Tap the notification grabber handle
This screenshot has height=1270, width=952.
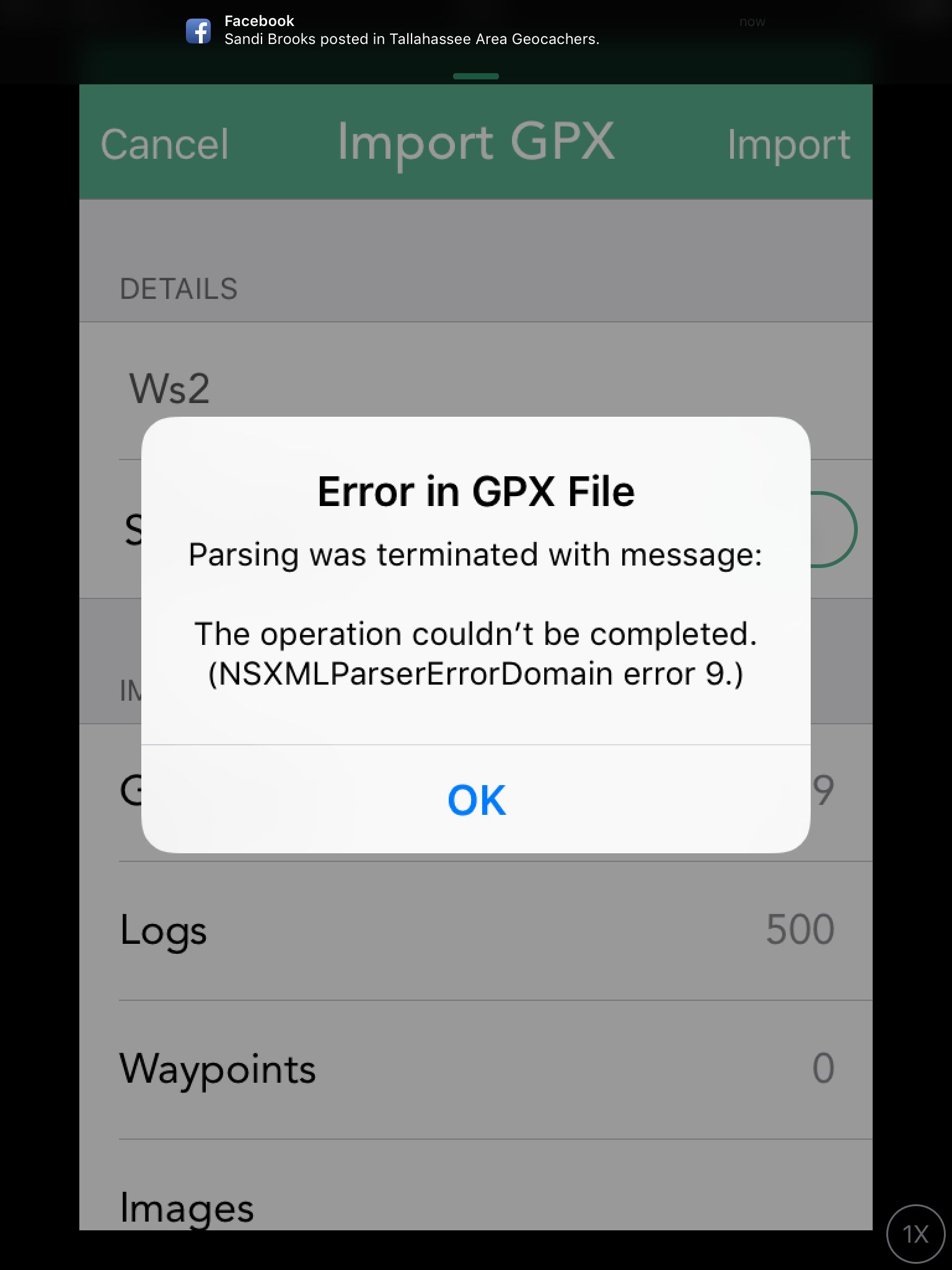(476, 76)
